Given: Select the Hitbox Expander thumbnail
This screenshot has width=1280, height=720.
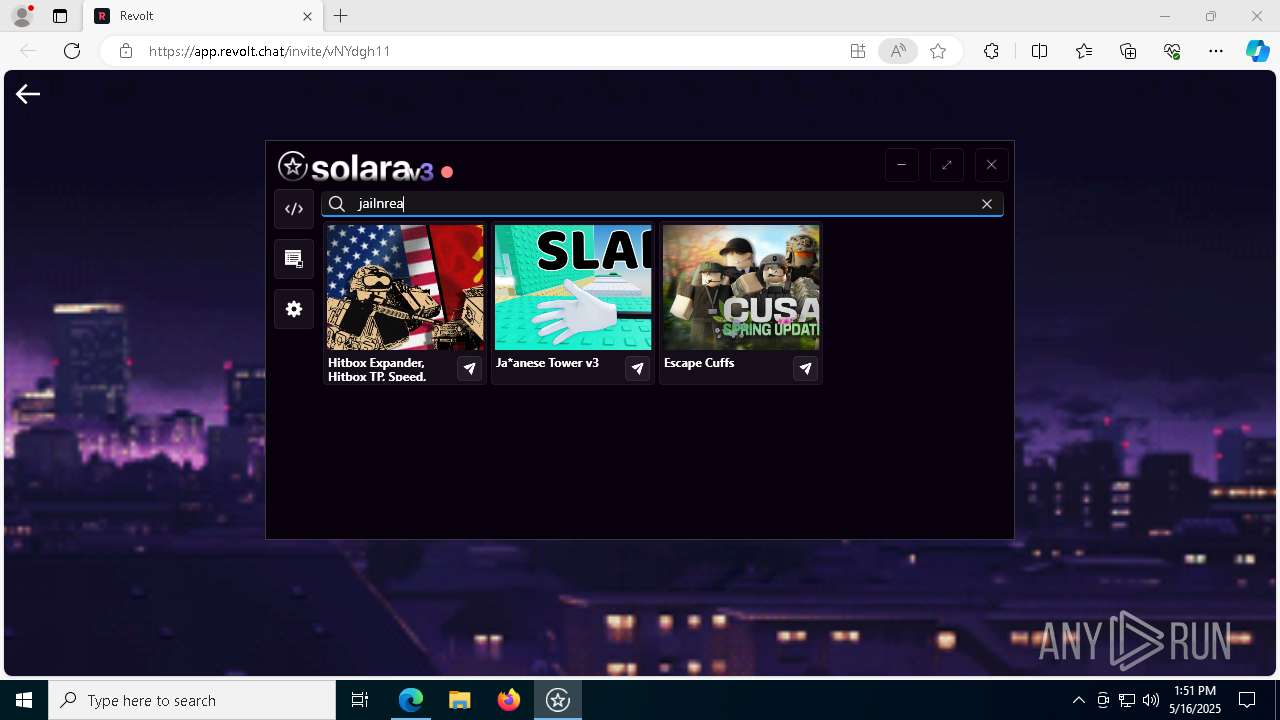Looking at the screenshot, I should [x=405, y=288].
